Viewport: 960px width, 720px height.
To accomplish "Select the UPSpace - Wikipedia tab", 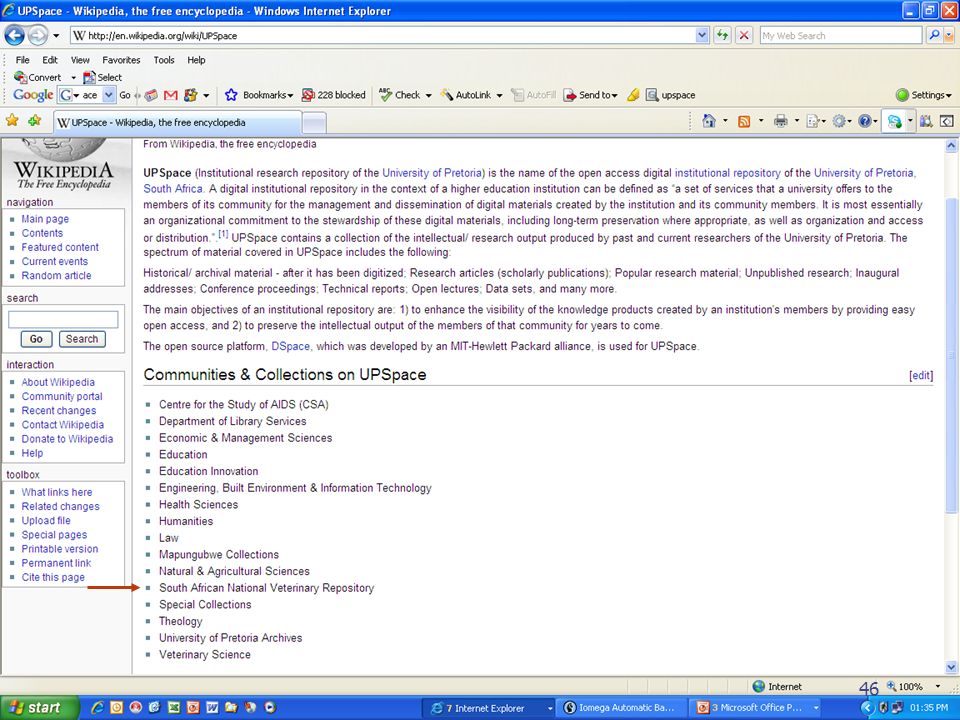I will [178, 122].
